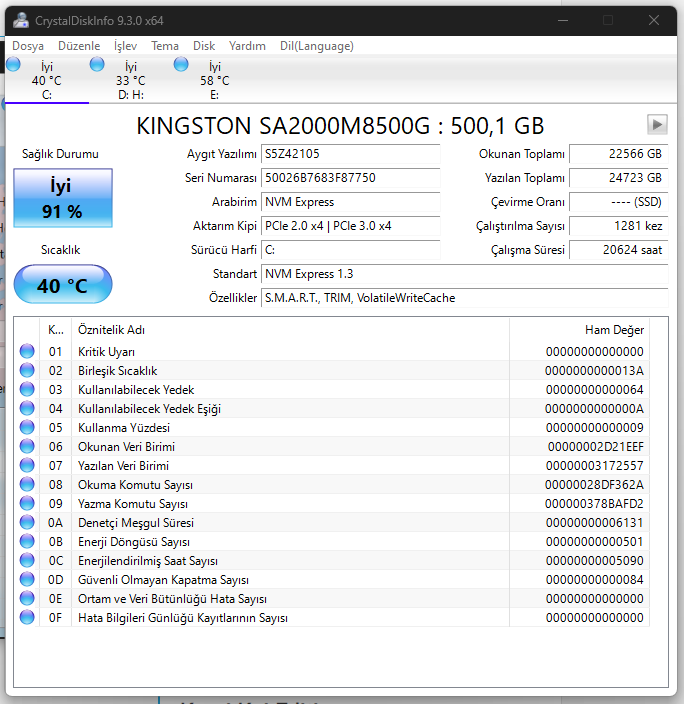This screenshot has width=684, height=704.
Task: Open the Düzenle menu
Action: 79,46
